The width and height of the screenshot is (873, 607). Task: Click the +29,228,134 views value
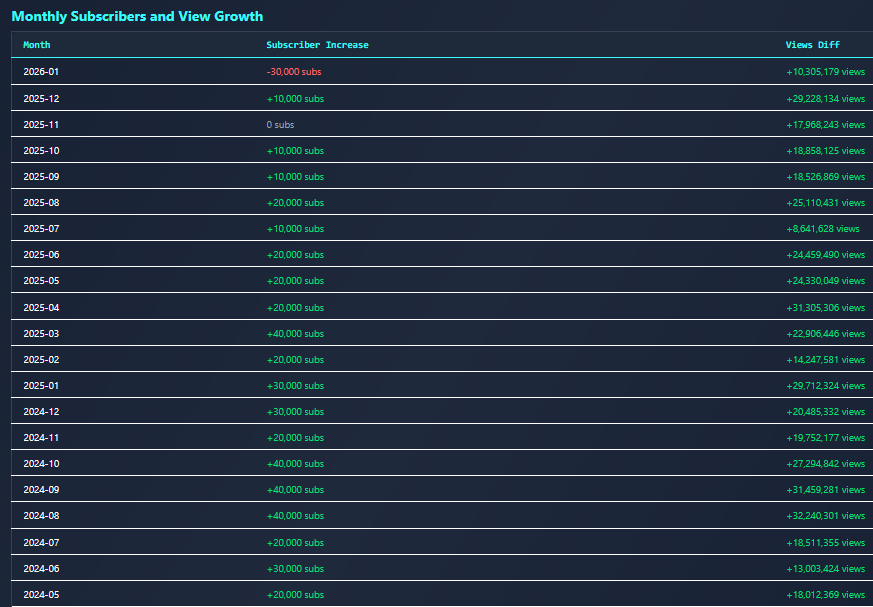click(826, 99)
